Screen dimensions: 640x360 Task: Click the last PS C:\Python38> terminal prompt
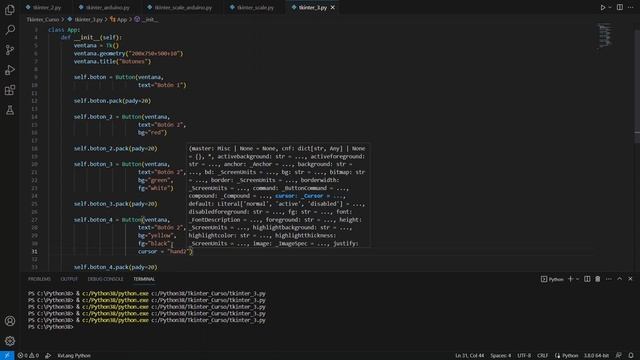[50, 327]
